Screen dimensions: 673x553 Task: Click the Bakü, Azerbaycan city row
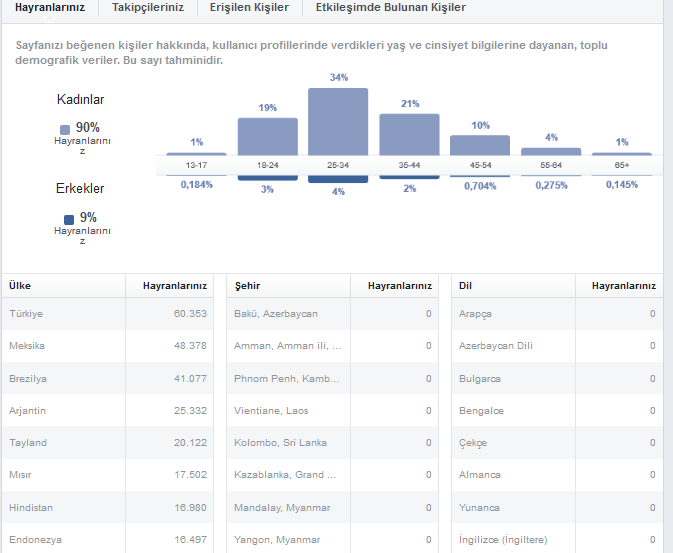tap(333, 314)
